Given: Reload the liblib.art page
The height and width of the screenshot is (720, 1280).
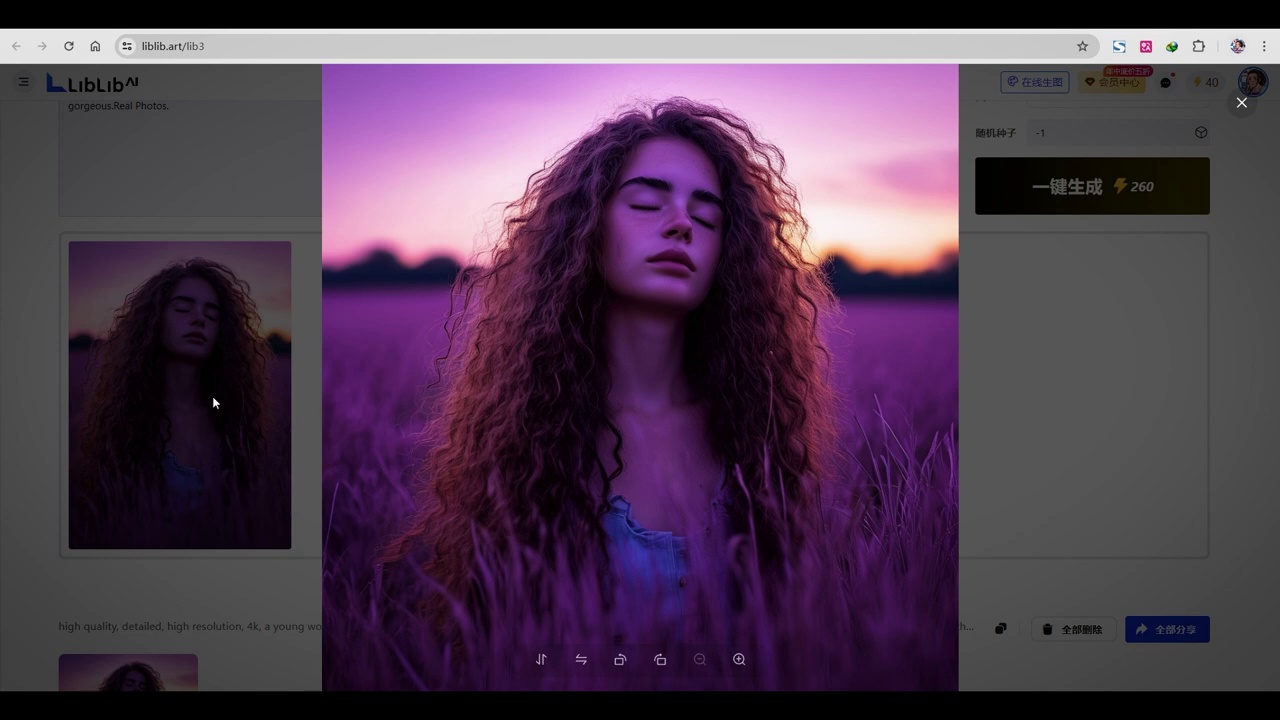Looking at the screenshot, I should tap(69, 46).
